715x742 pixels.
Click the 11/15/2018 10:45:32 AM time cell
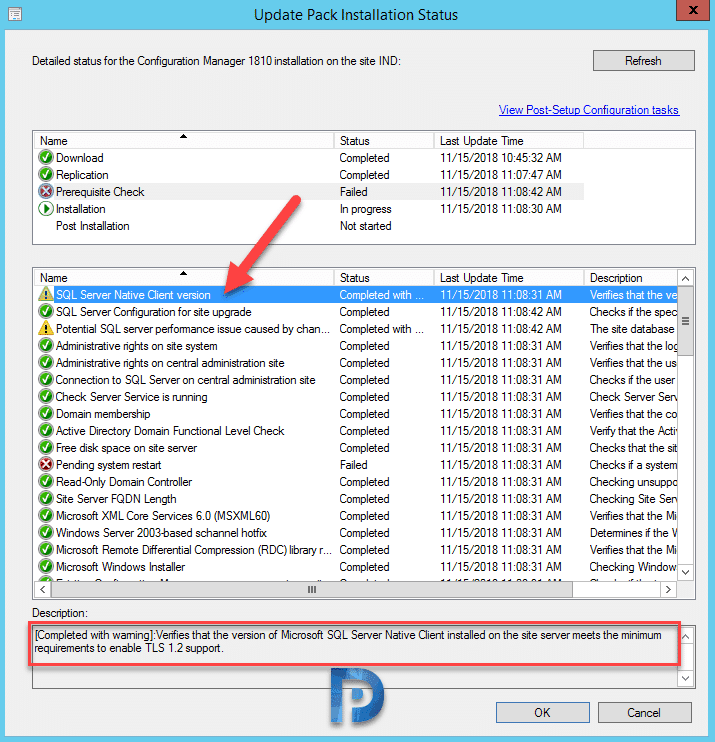point(501,158)
